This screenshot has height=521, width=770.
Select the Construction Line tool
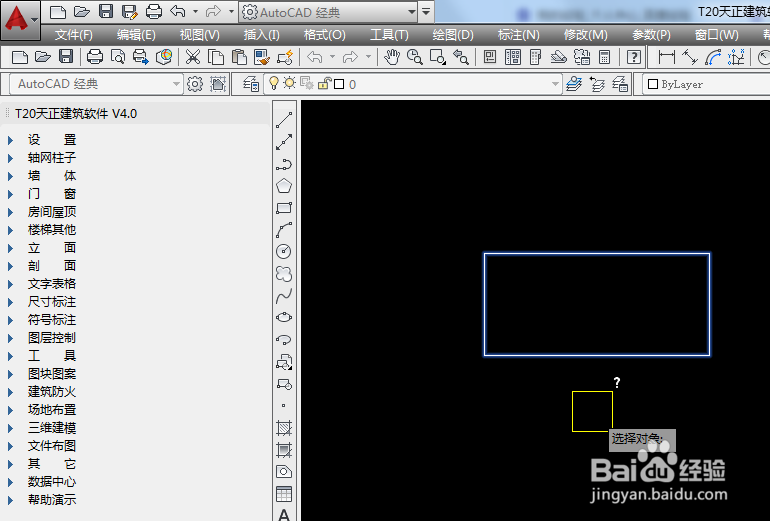pyautogui.click(x=284, y=142)
